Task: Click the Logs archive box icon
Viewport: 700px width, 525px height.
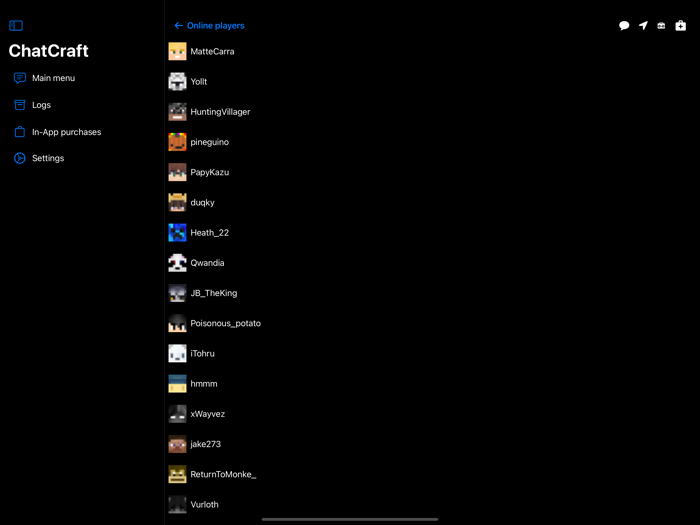Action: tap(20, 105)
